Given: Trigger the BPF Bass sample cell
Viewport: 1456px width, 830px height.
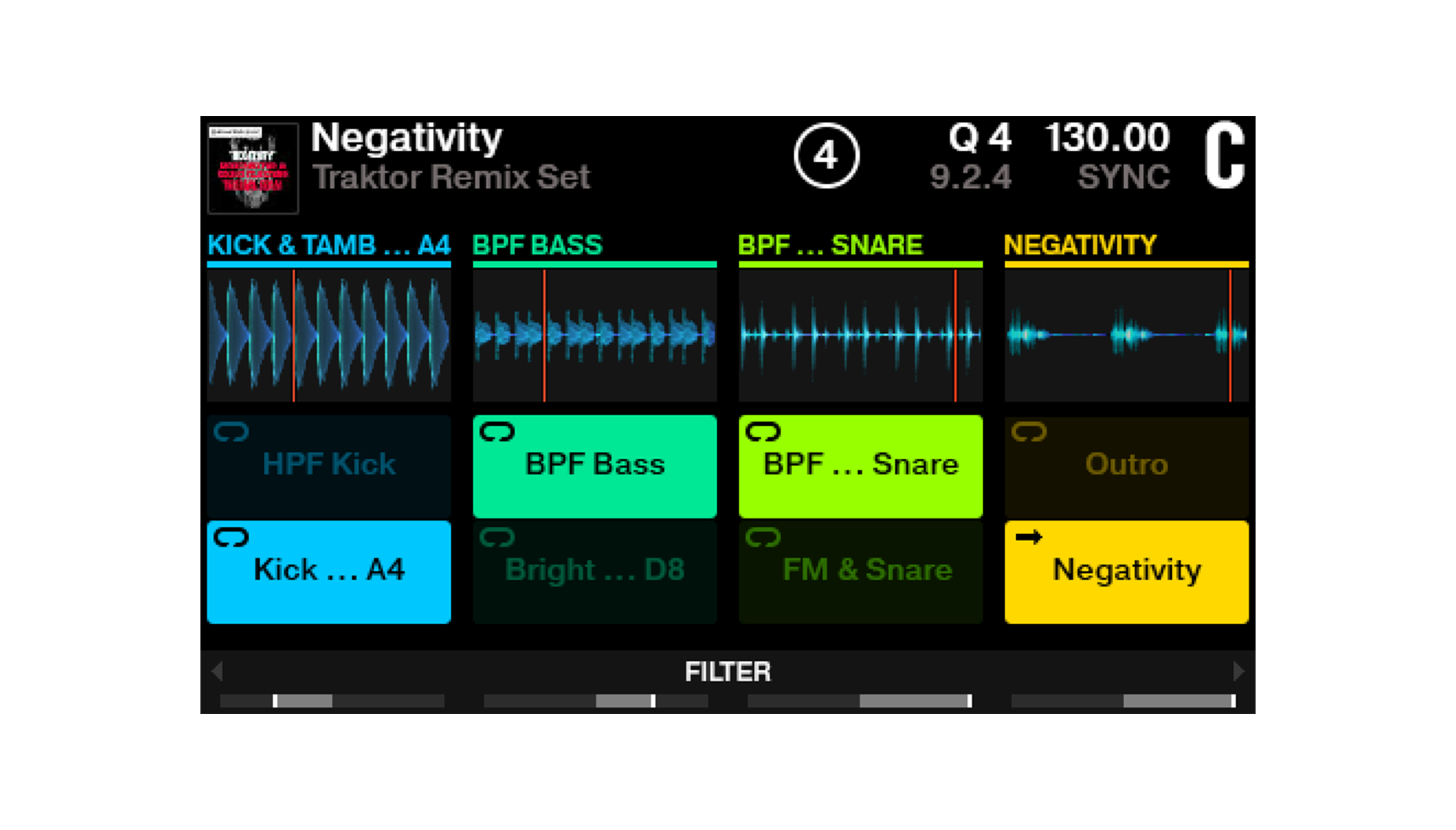Looking at the screenshot, I should (x=595, y=467).
